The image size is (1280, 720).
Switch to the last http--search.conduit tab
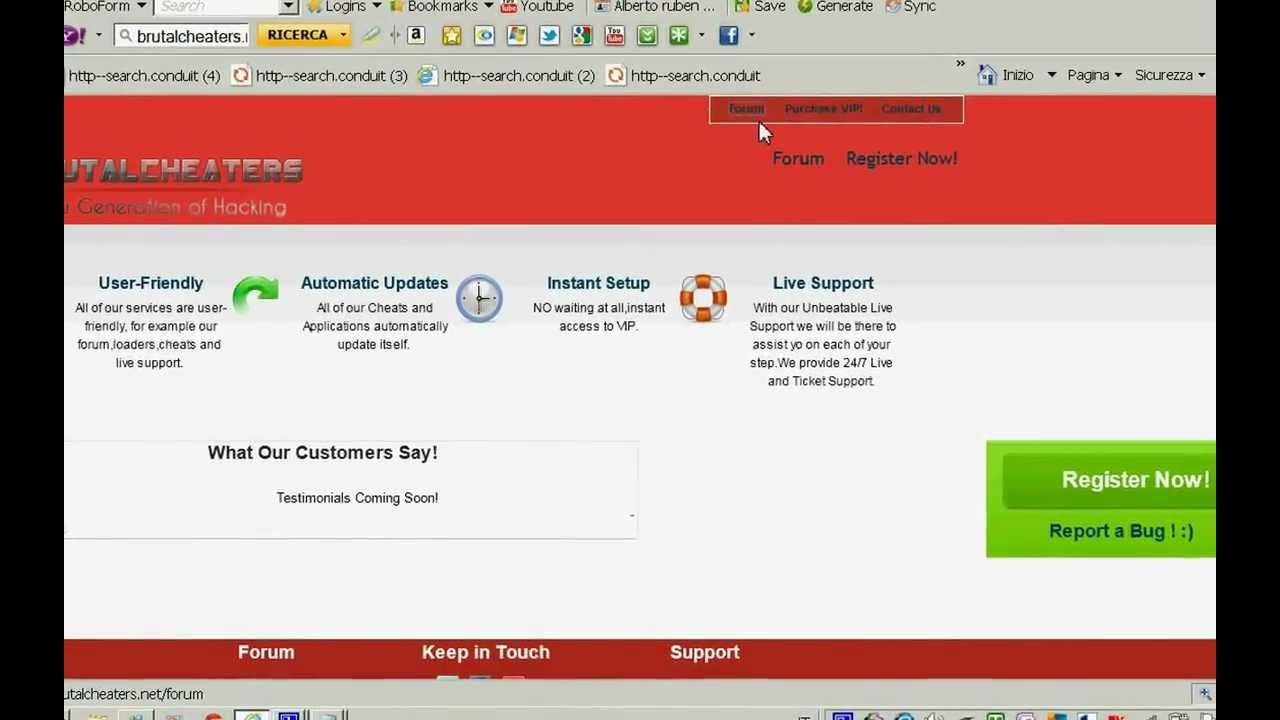point(684,75)
